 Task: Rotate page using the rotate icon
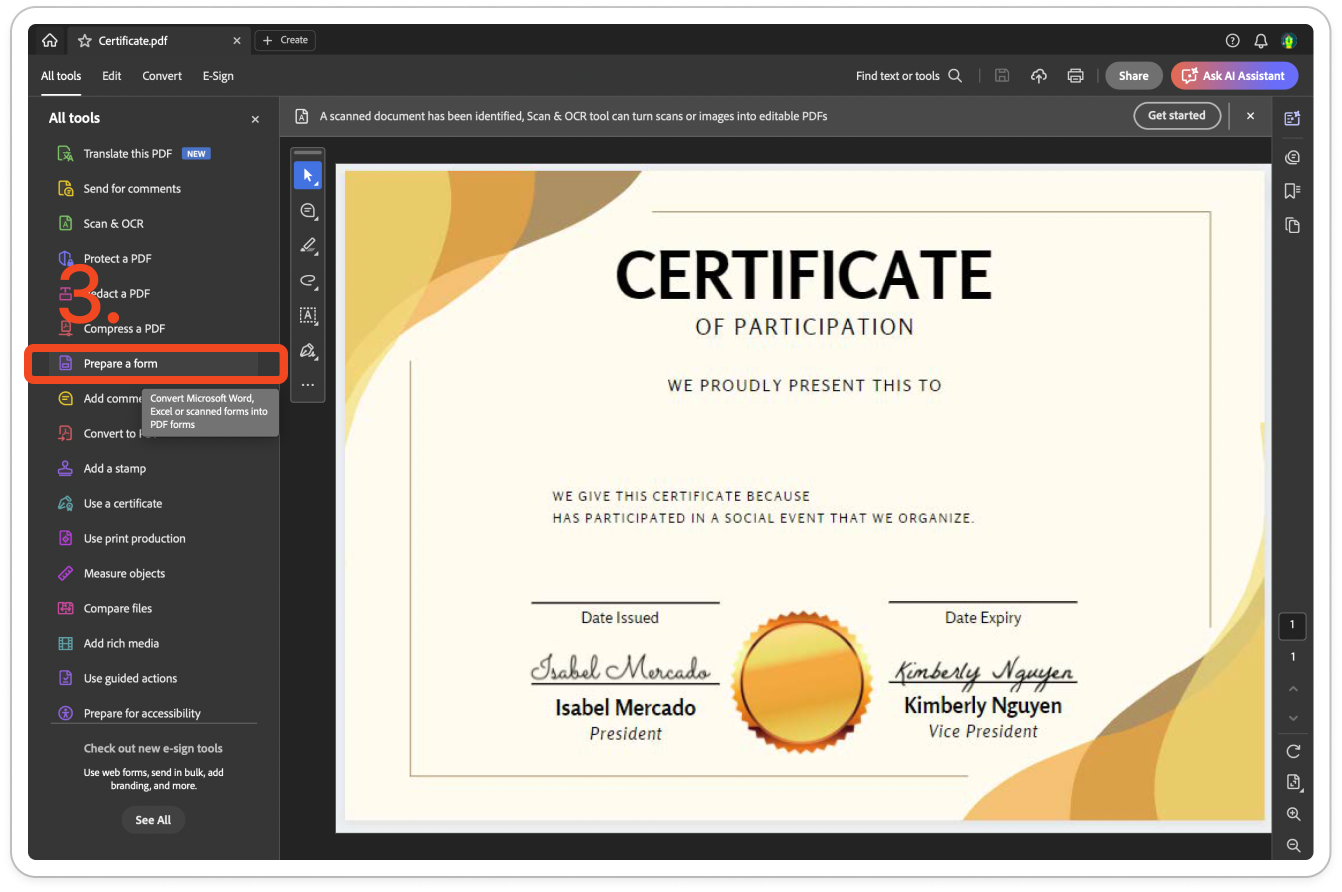click(1293, 751)
